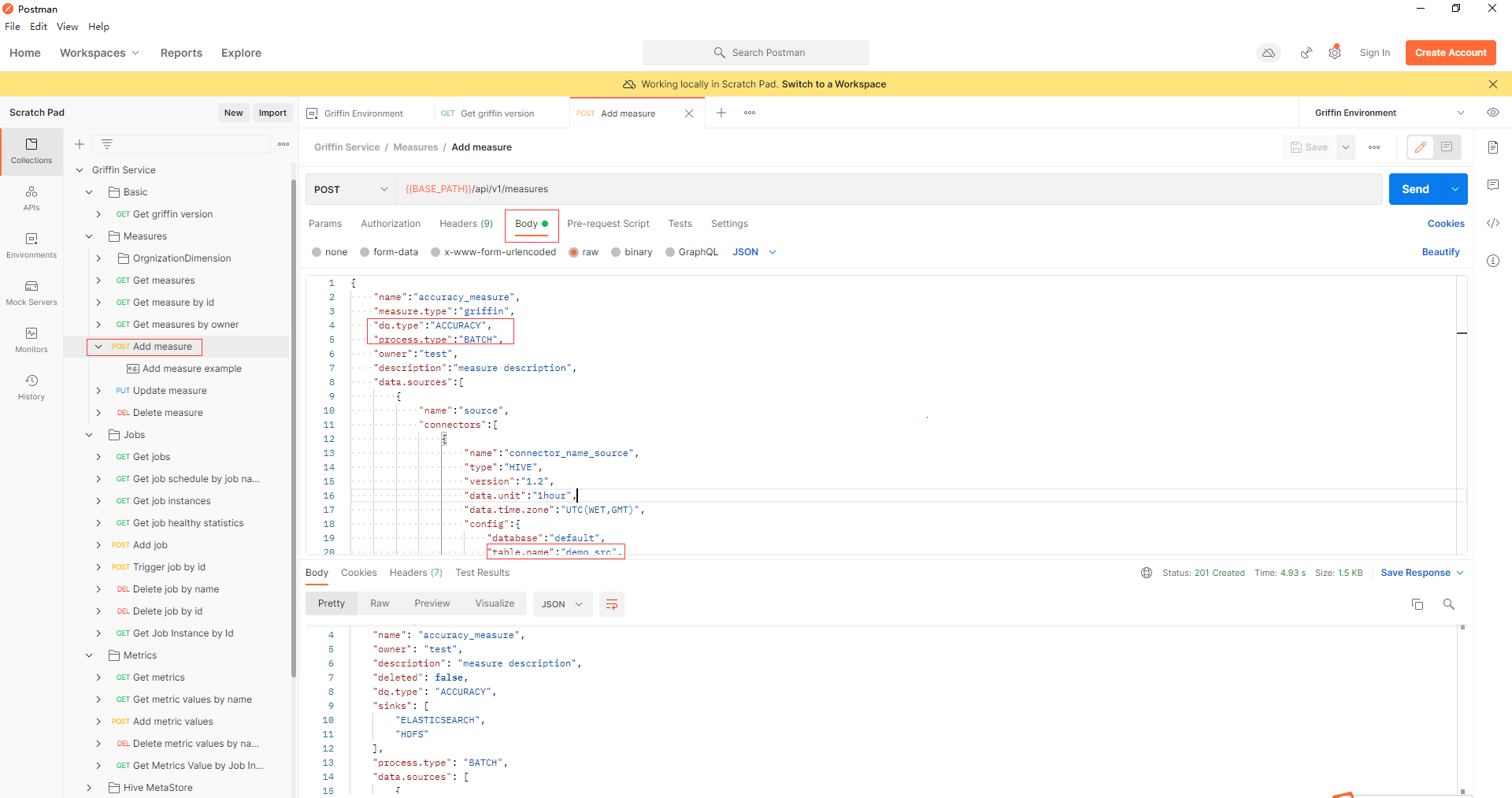The width and height of the screenshot is (1512, 798).
Task: Open the Griffin Environment selector dropdown
Action: point(1390,113)
